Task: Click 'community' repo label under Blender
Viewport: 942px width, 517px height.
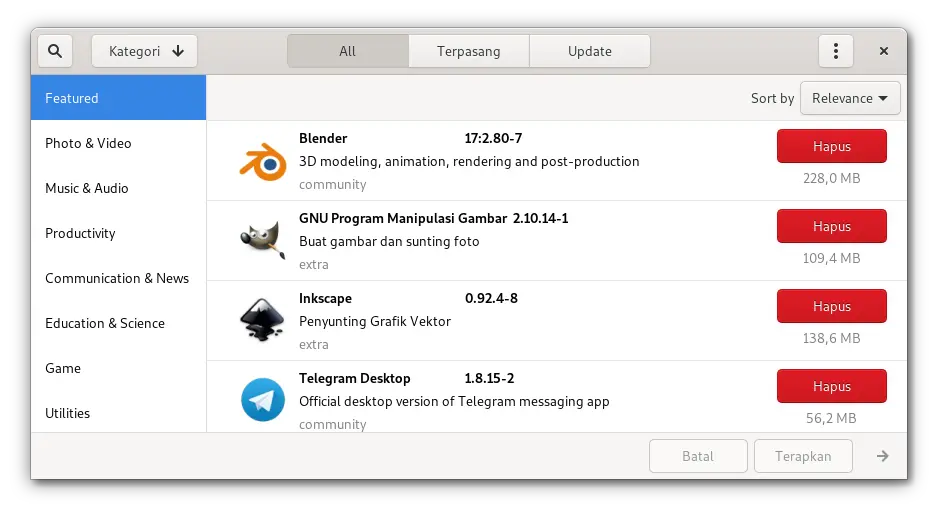Action: [x=333, y=184]
